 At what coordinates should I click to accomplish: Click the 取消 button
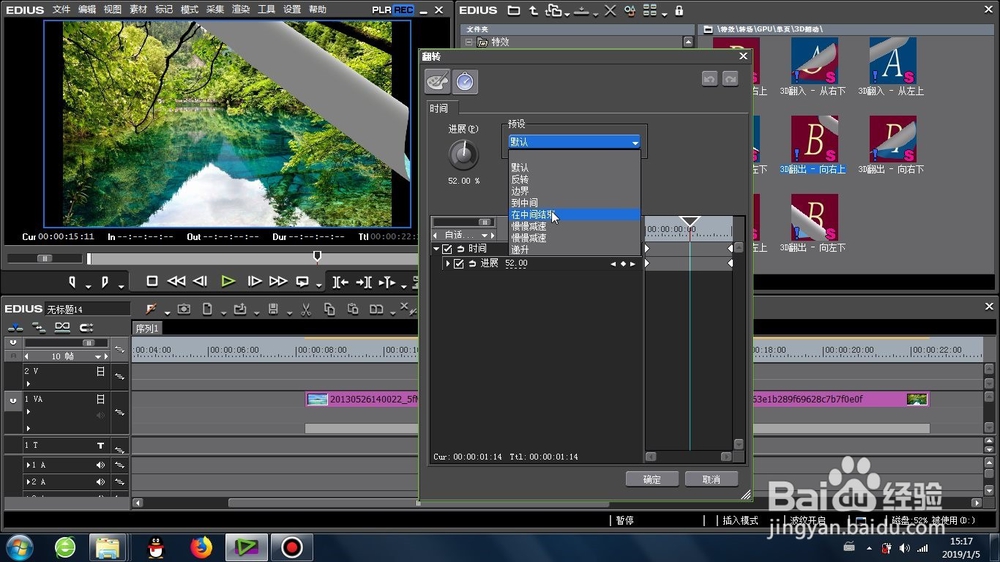click(x=711, y=479)
